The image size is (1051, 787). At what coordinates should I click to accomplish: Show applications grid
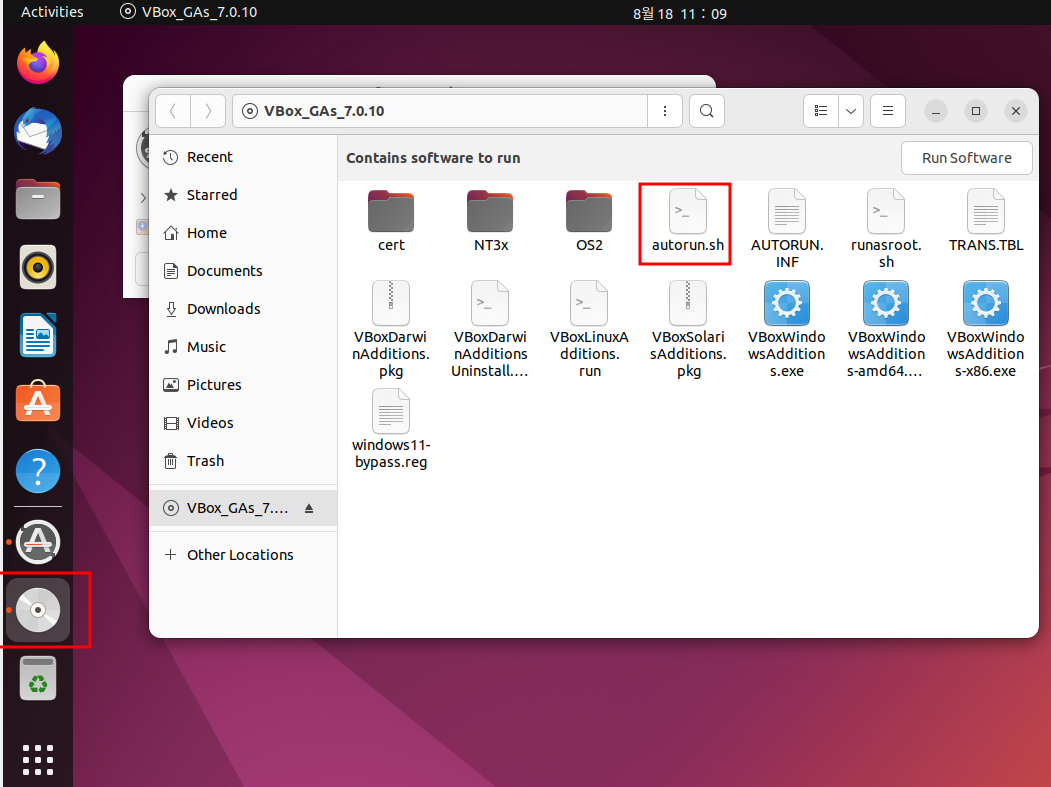38,760
